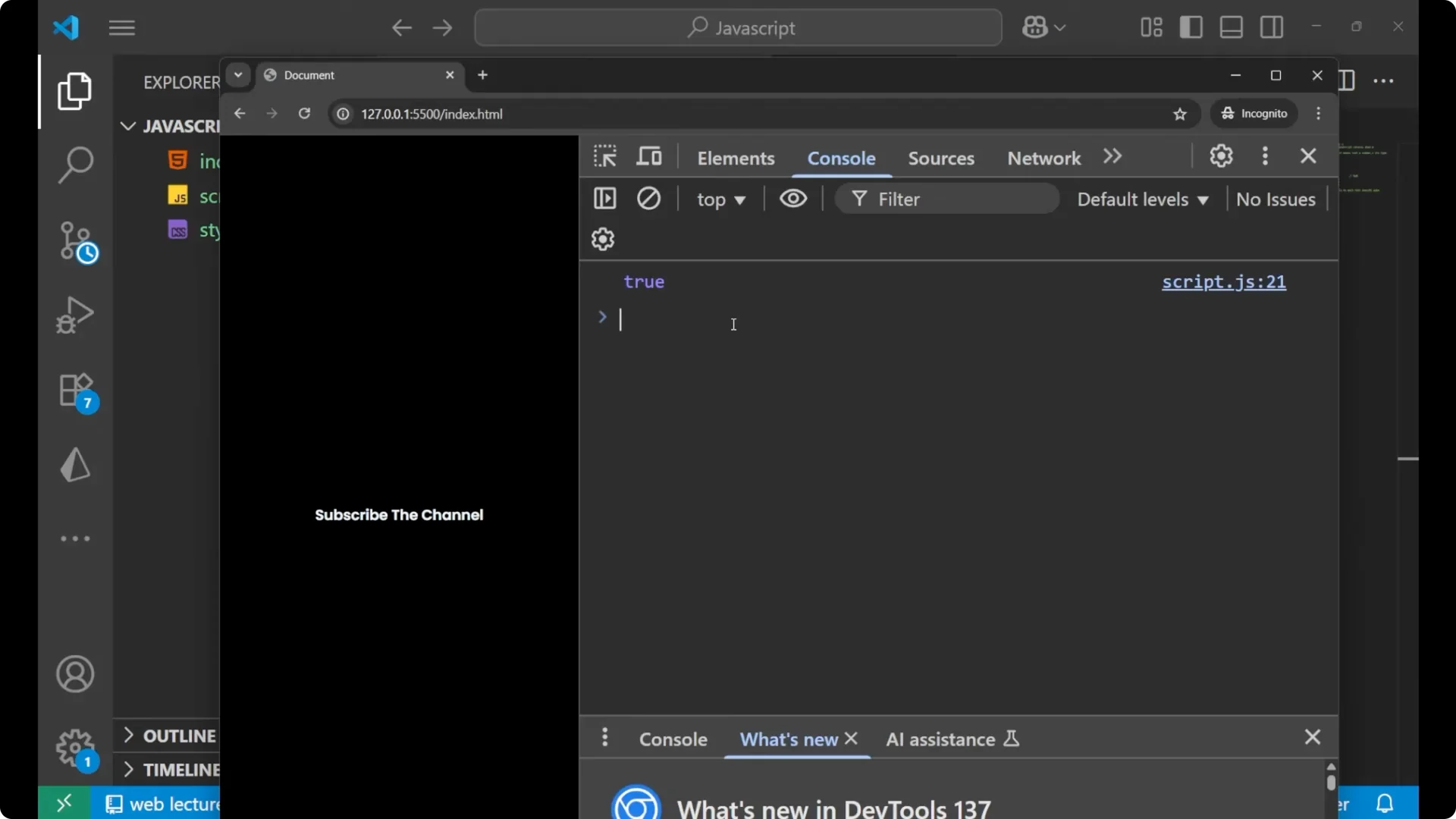Select the inspect element picker tool
The width and height of the screenshot is (1456, 819).
click(x=605, y=156)
